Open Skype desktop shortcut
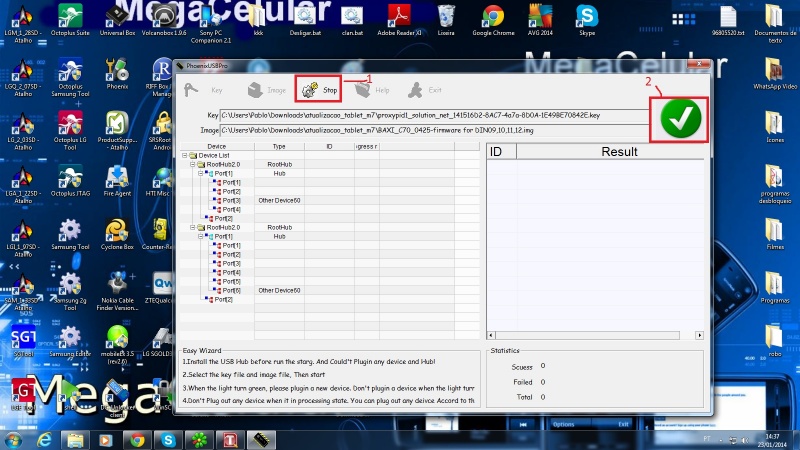This screenshot has width=800, height=450. click(587, 20)
